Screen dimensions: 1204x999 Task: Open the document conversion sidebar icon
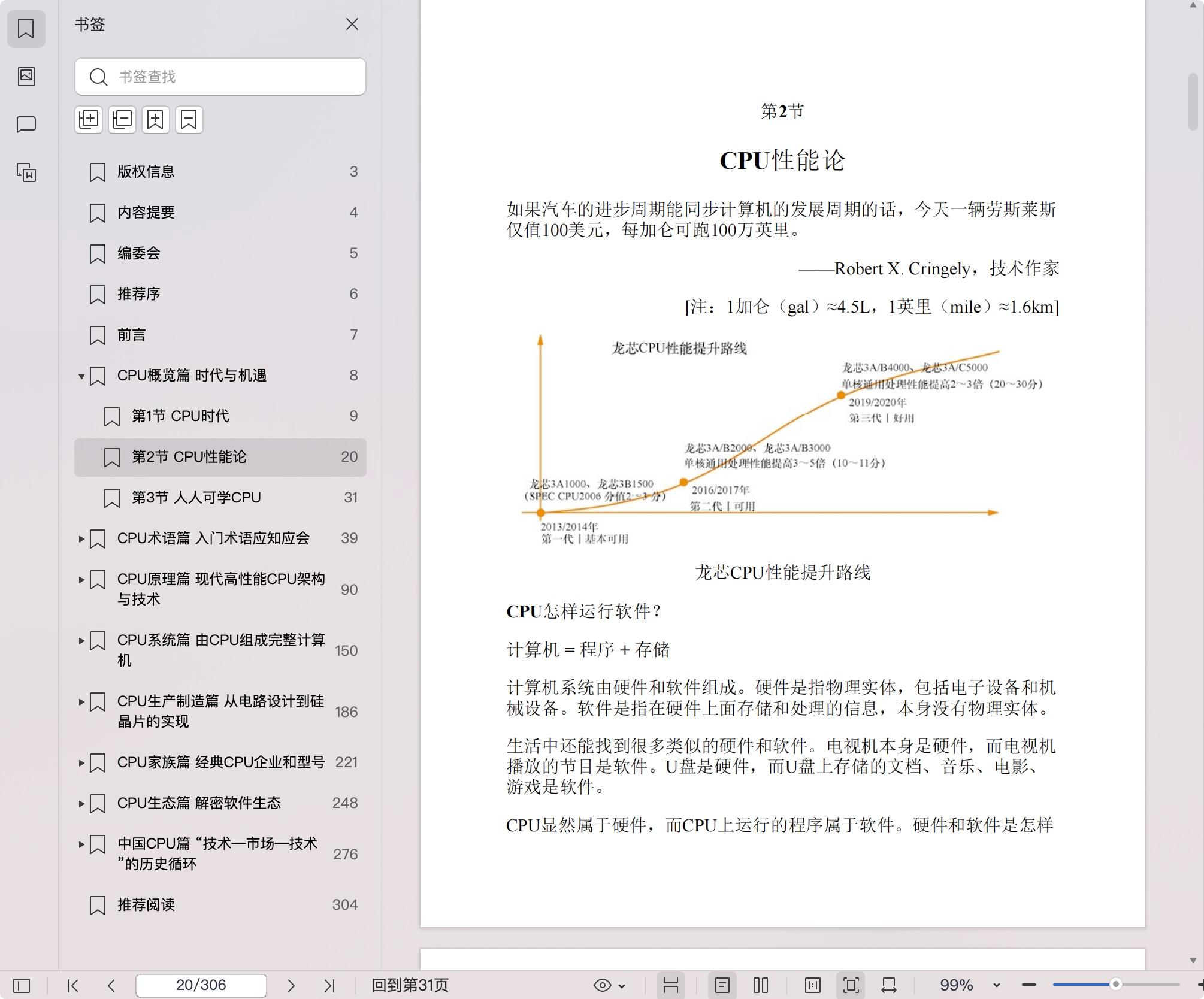click(x=26, y=172)
